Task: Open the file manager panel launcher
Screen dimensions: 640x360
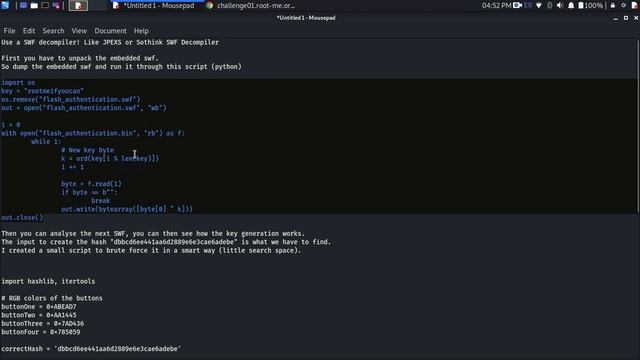Action: (x=34, y=5)
